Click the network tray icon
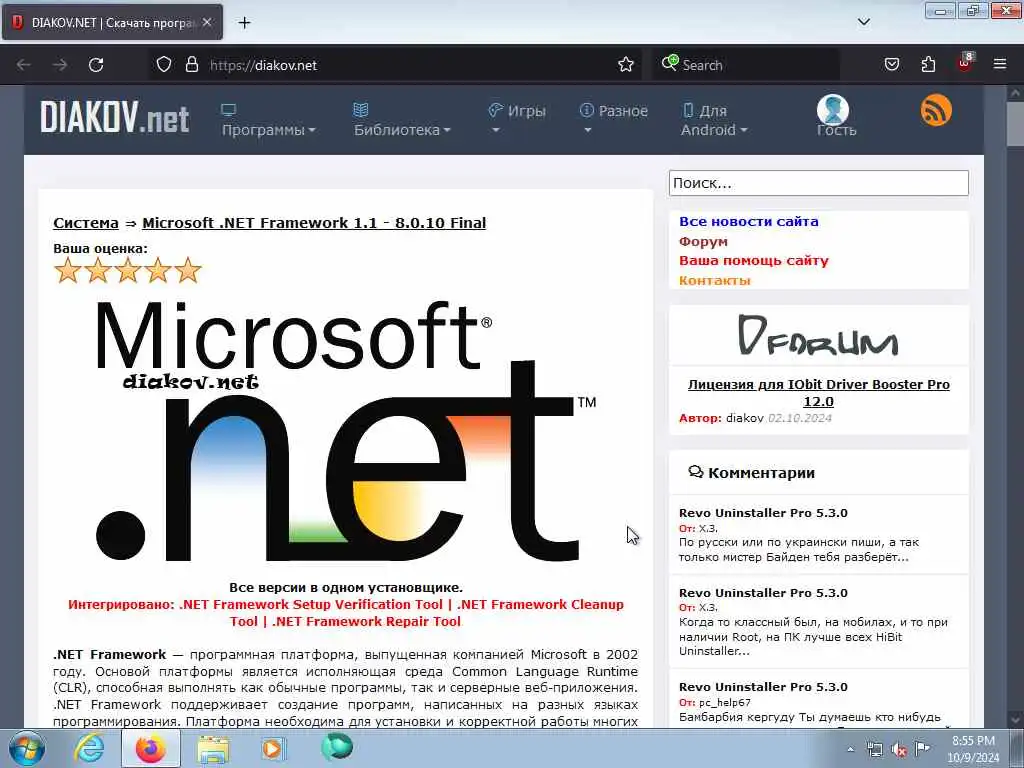This screenshot has width=1024, height=768. 874,750
